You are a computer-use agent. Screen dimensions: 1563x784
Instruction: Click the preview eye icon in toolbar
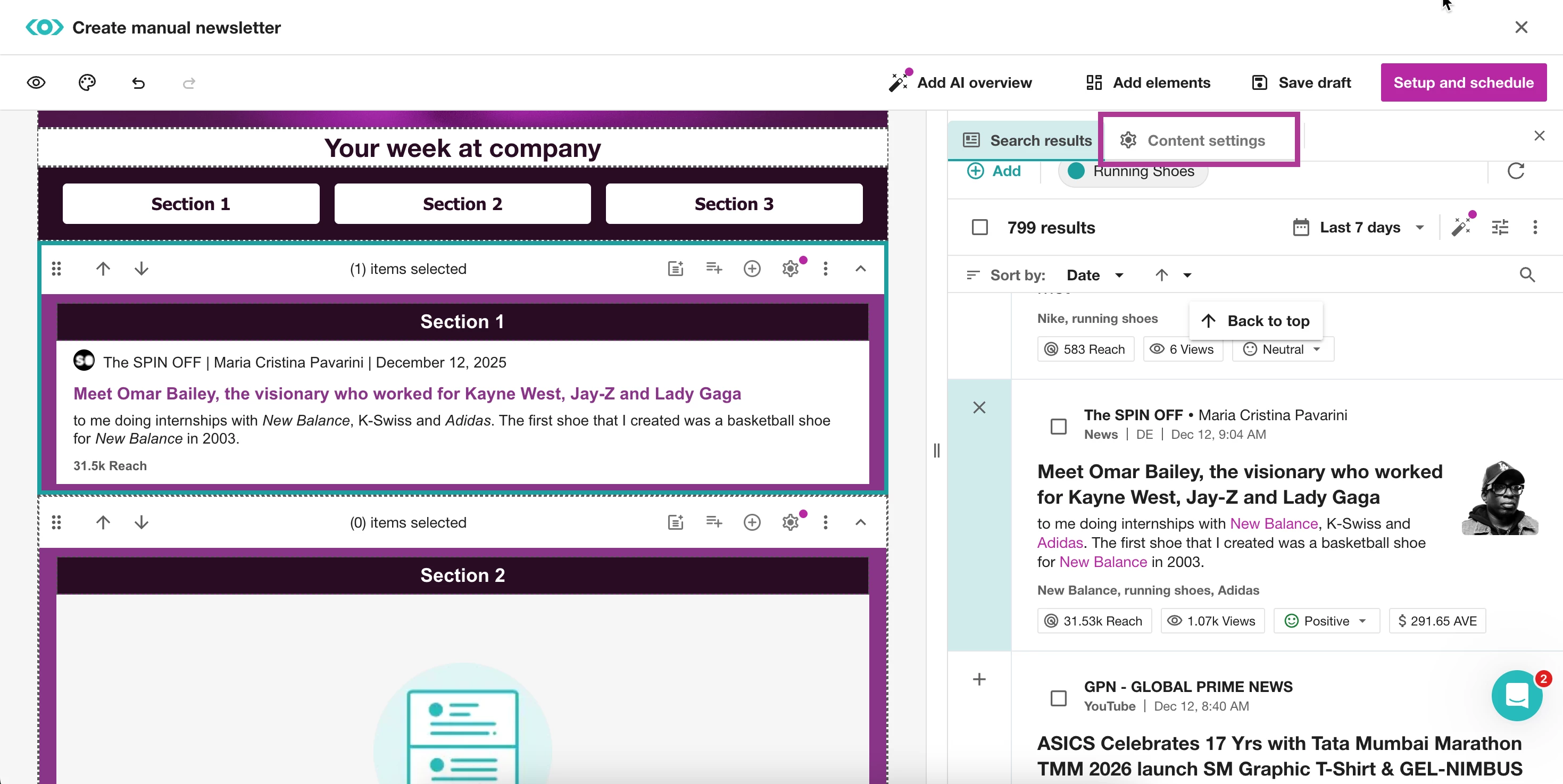pos(36,82)
